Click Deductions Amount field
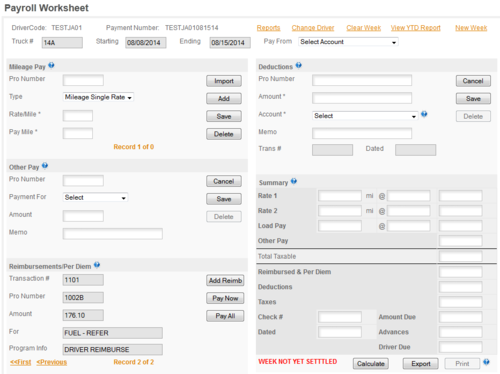Viewport: 500px width, 374px height. click(362, 98)
